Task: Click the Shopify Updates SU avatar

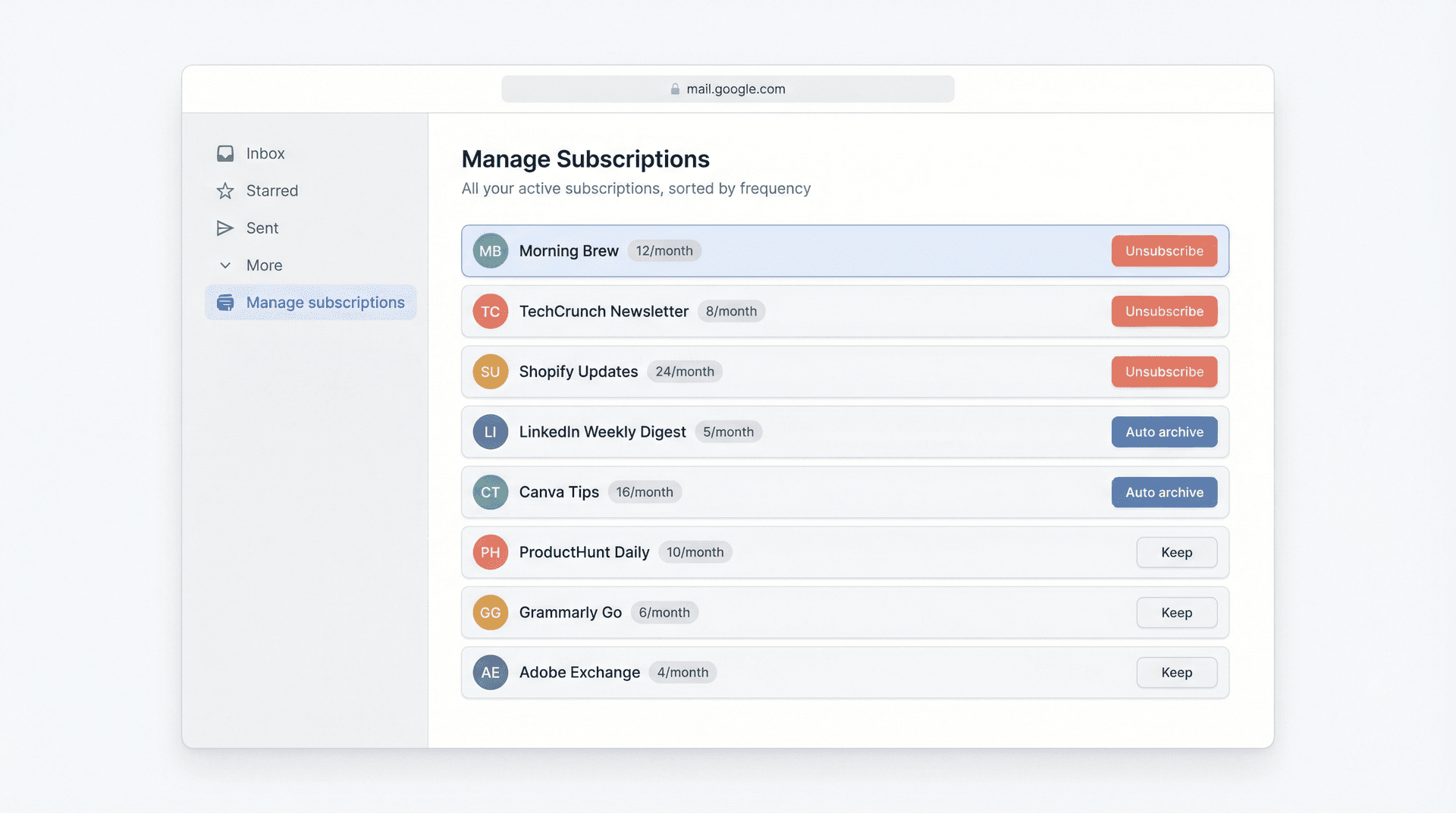Action: (x=490, y=372)
